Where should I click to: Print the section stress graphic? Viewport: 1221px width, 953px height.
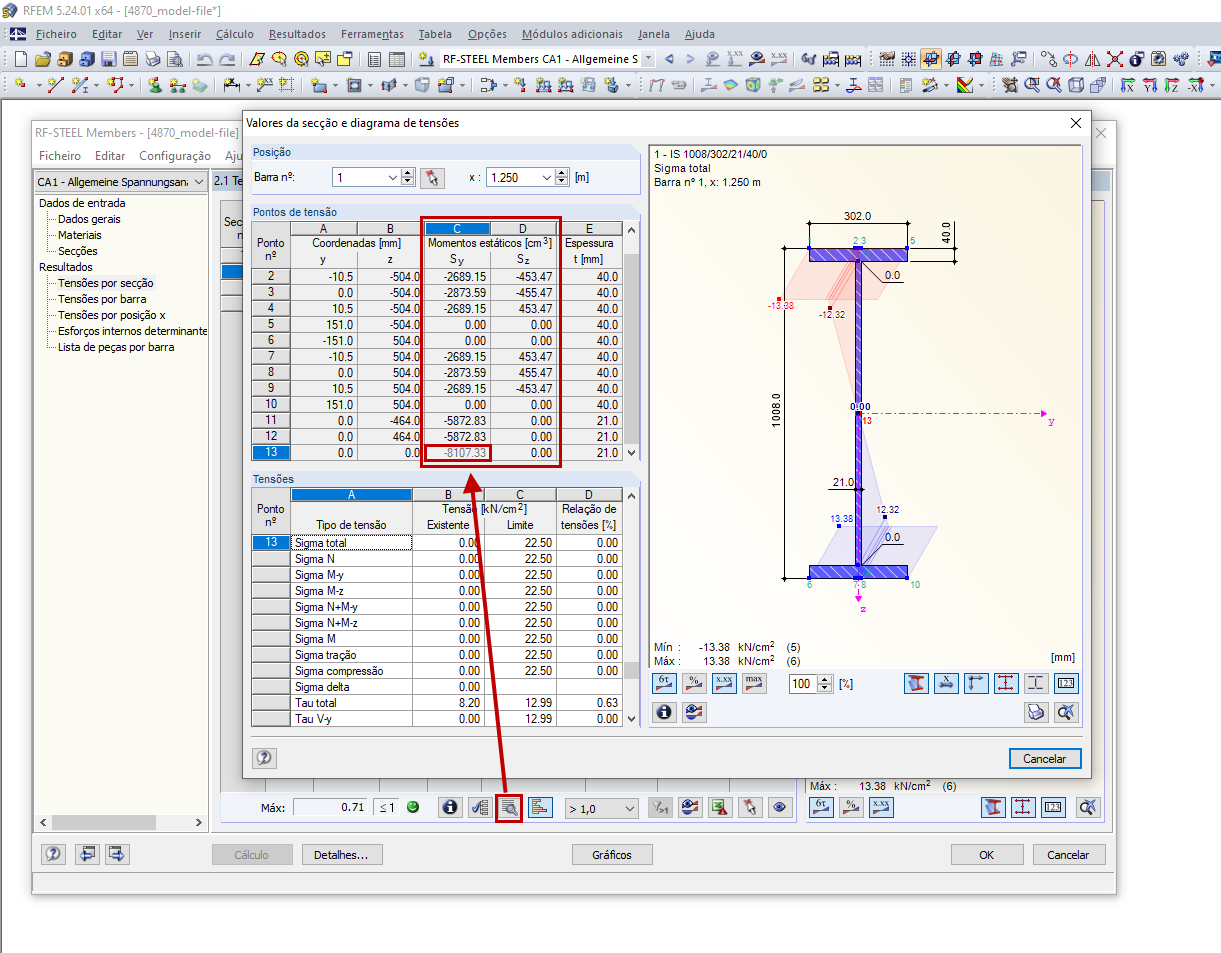point(1037,711)
